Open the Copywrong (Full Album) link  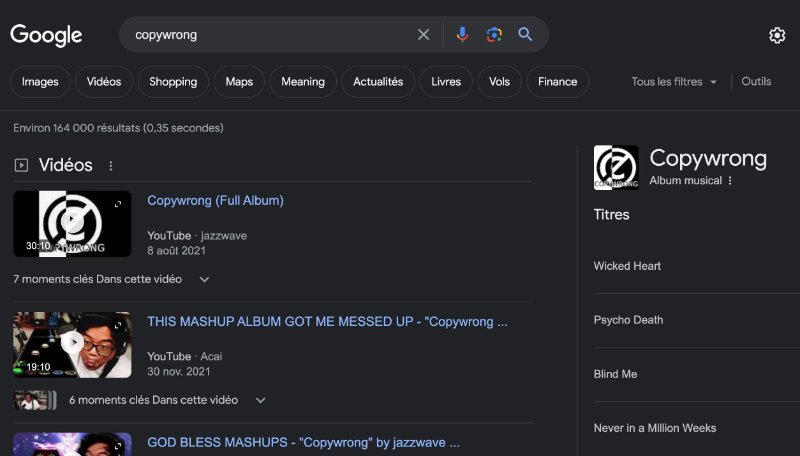click(215, 200)
